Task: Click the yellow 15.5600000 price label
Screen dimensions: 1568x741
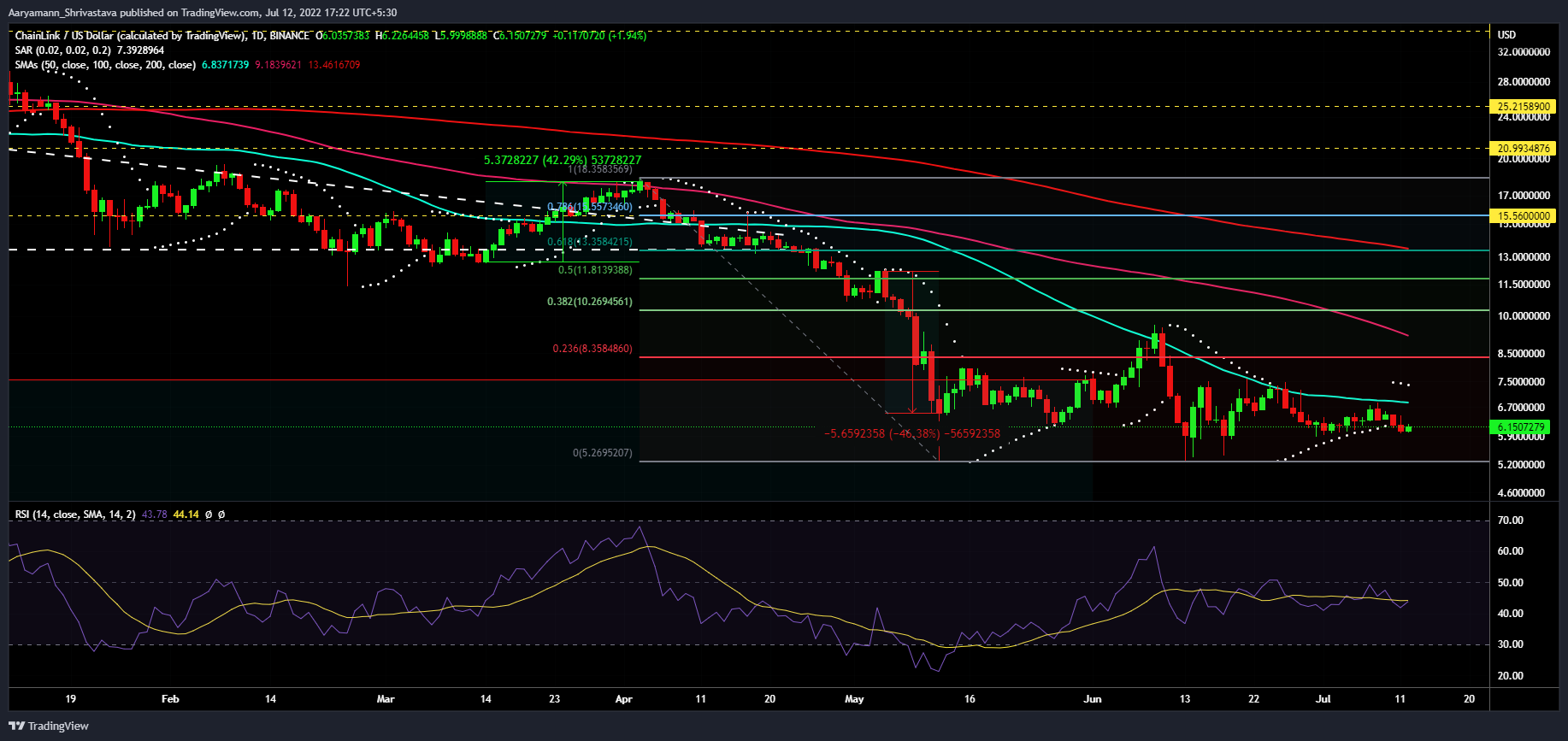Action: point(1523,216)
